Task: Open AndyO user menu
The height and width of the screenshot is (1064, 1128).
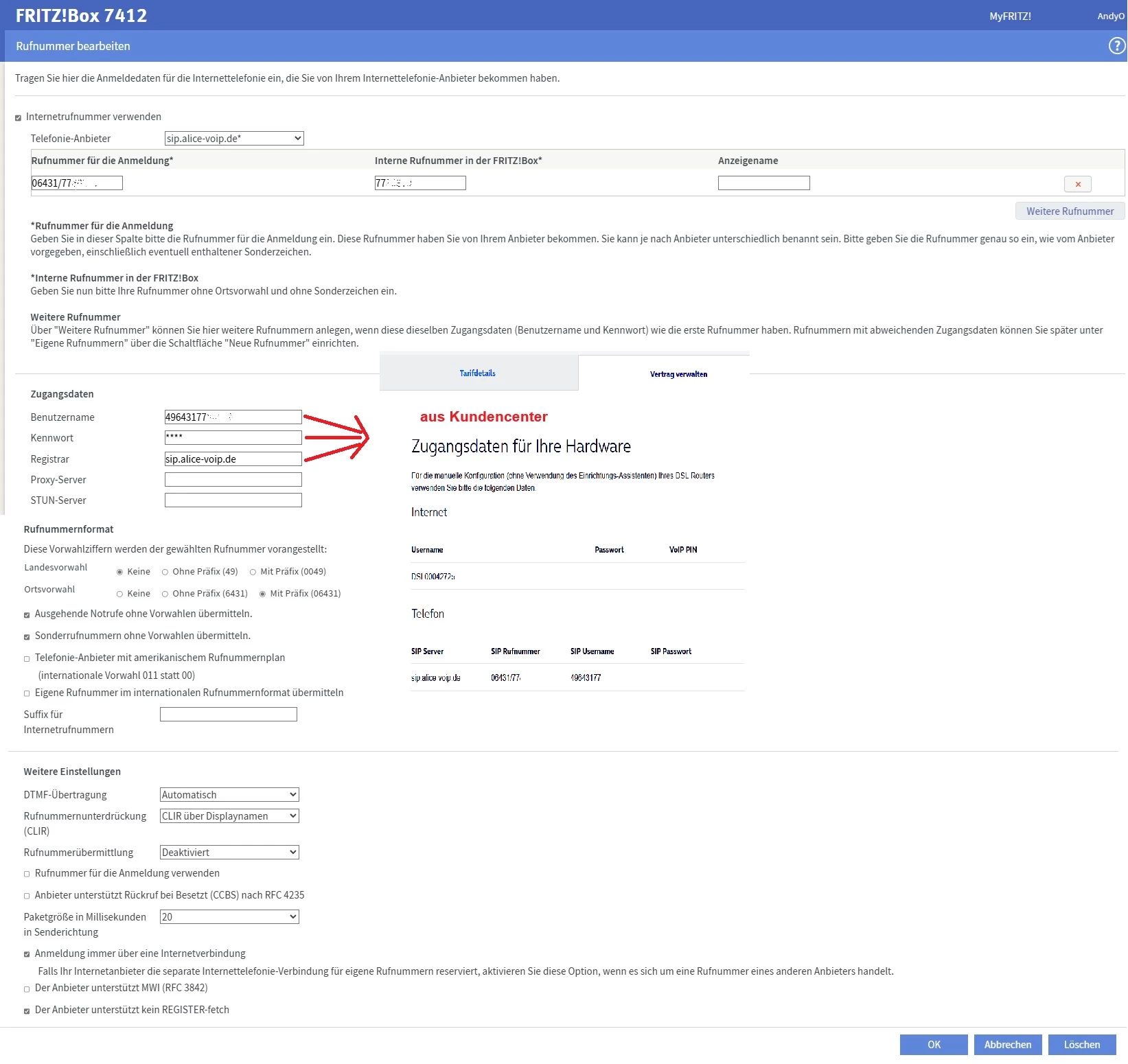Action: pos(1111,16)
